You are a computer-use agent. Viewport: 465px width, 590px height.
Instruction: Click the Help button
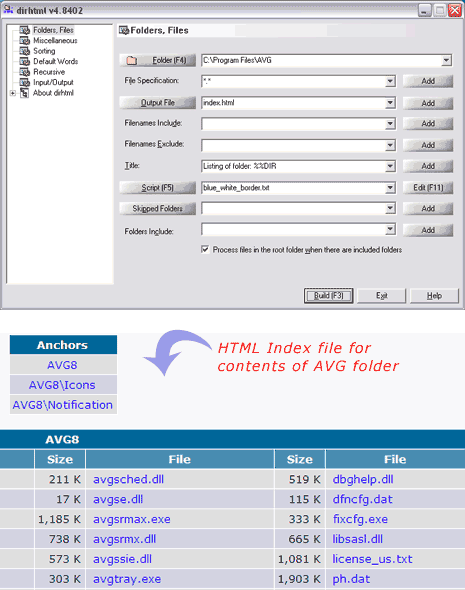tap(434, 296)
